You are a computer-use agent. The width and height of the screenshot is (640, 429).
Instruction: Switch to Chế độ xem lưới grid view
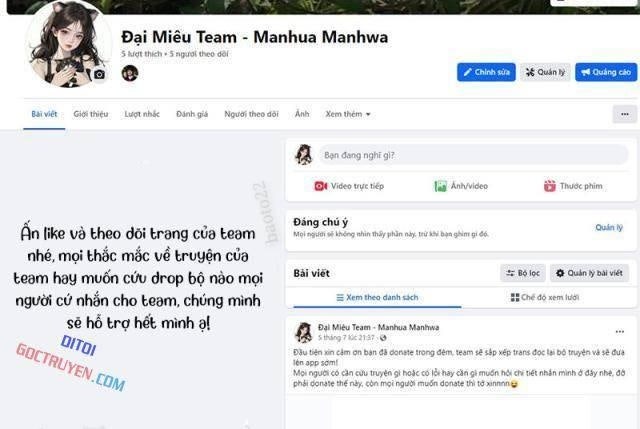pyautogui.click(x=545, y=298)
